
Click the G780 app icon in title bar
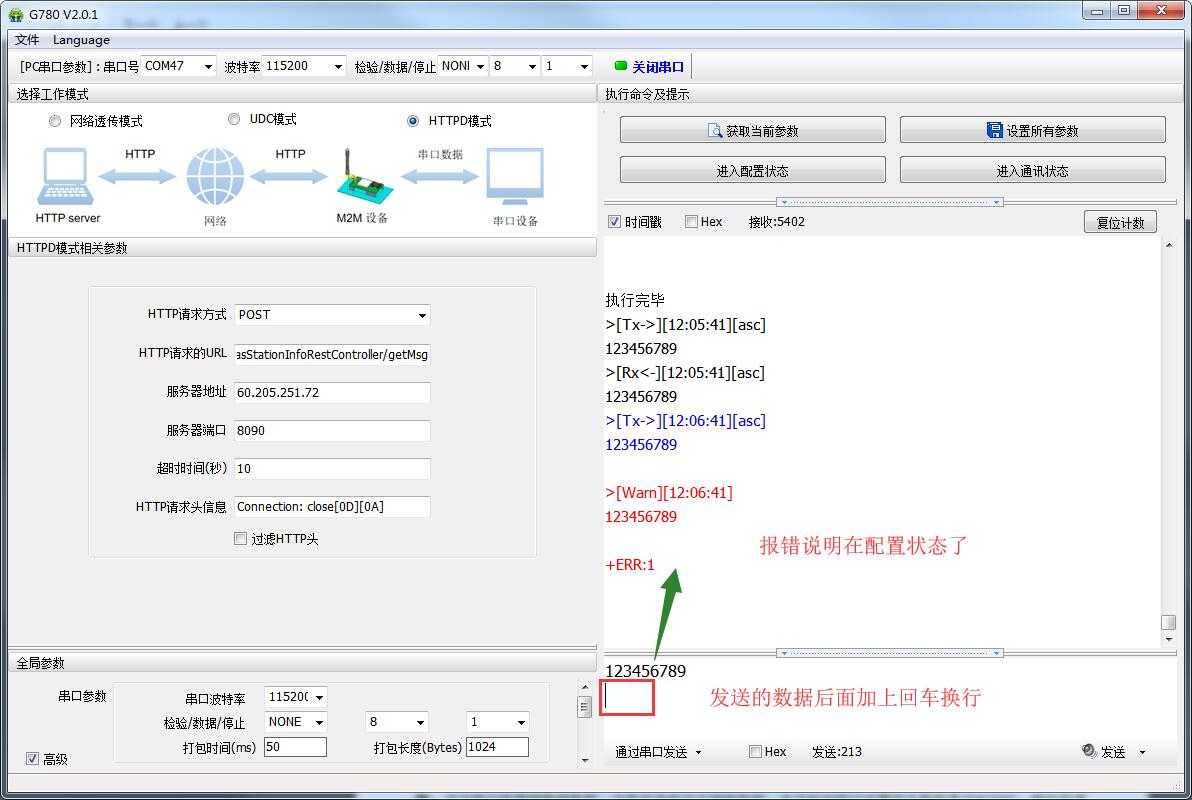[16, 14]
